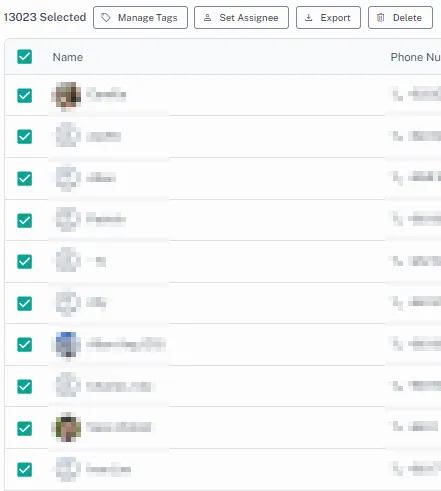The image size is (441, 491).
Task: Uncheck the select-all checkbox in the header
Action: click(25, 57)
